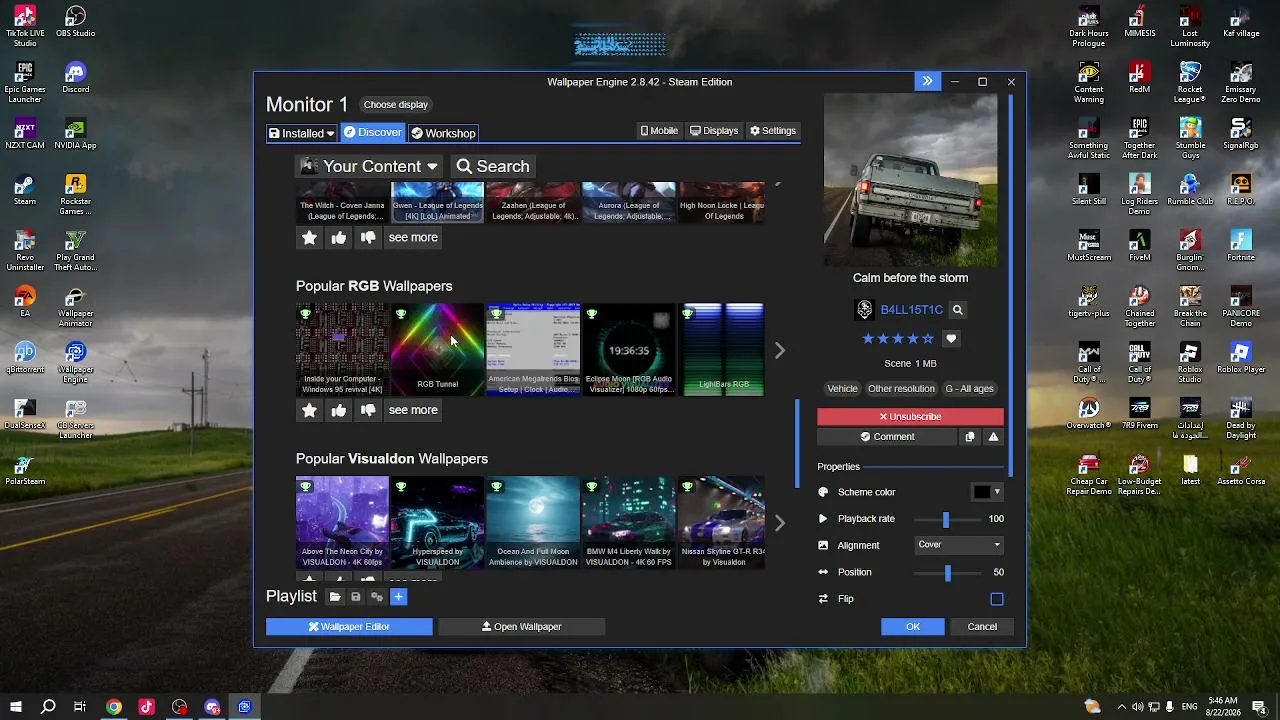
Task: Open the Scheme color swatch picker
Action: tap(986, 492)
